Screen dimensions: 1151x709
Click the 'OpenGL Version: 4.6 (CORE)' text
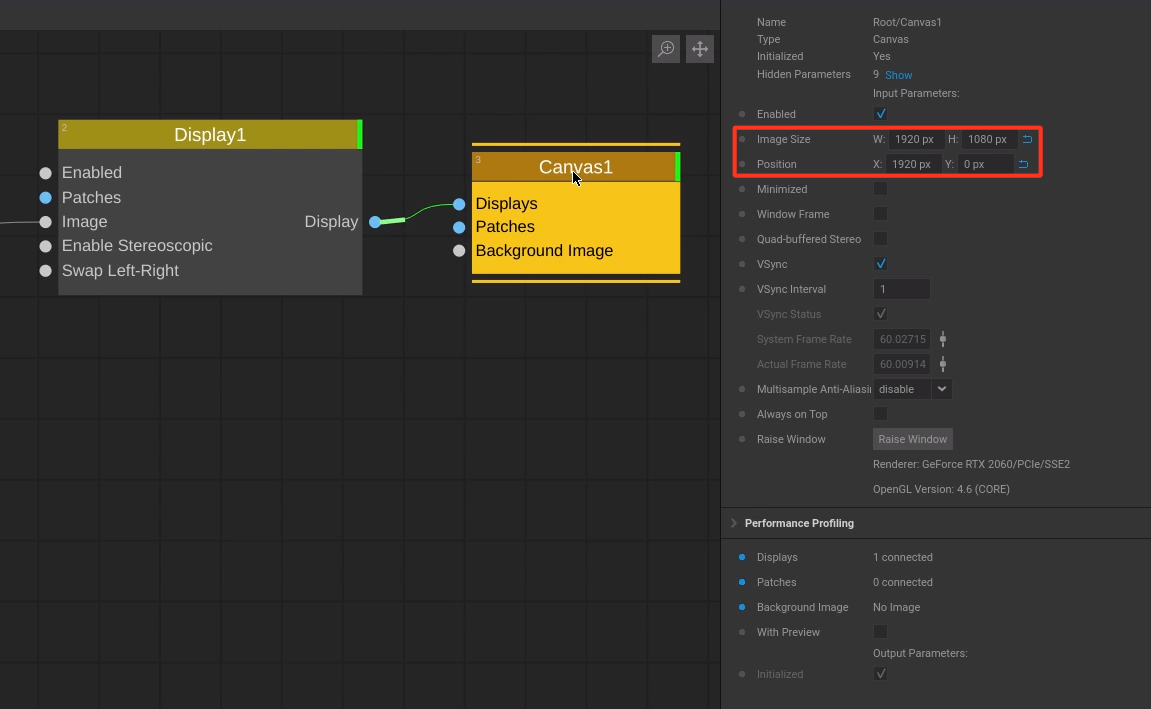pyautogui.click(x=941, y=489)
